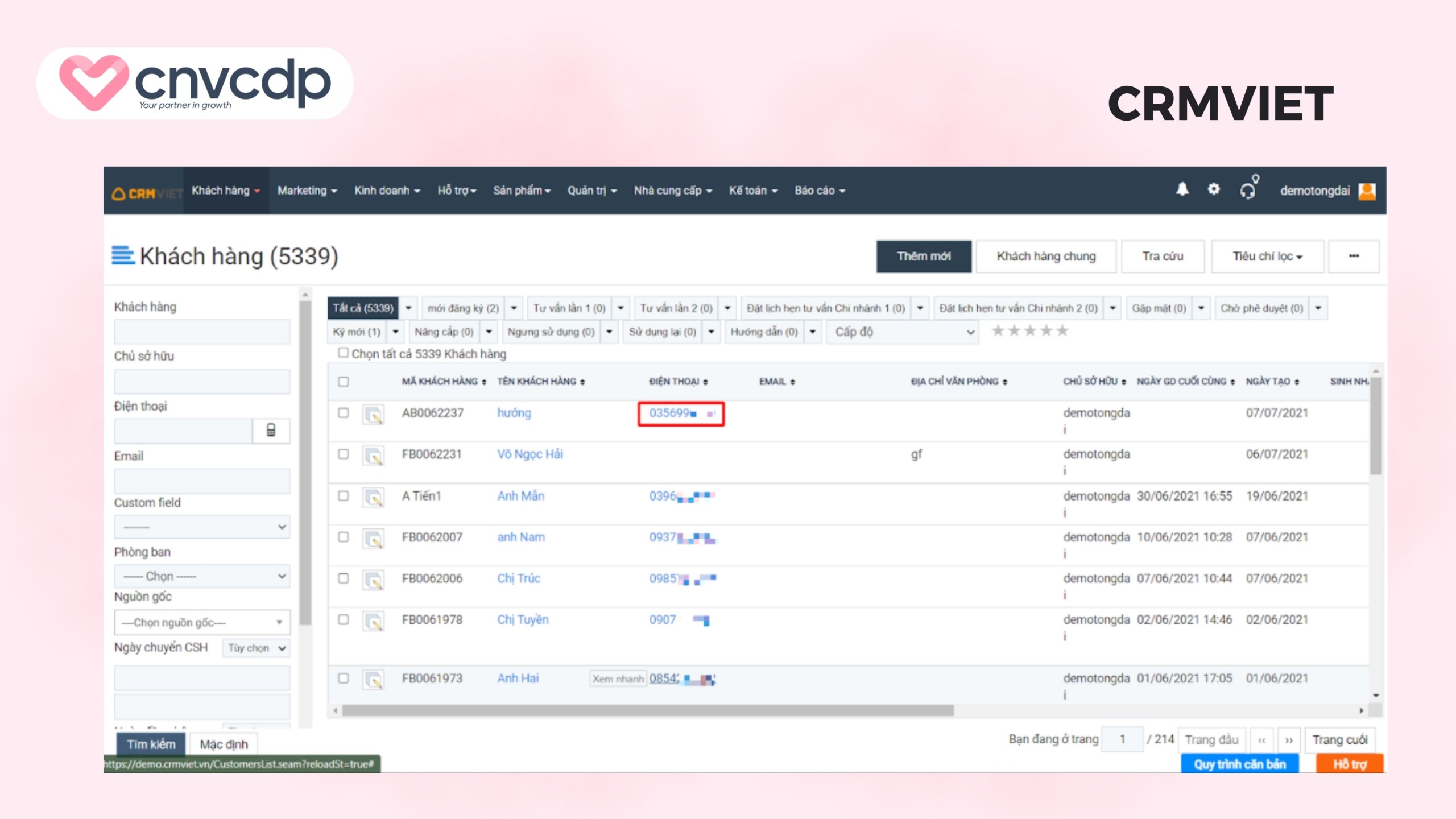Click the phone keypad icon beside Điện thoại field
1456x819 pixels.
[x=271, y=431]
